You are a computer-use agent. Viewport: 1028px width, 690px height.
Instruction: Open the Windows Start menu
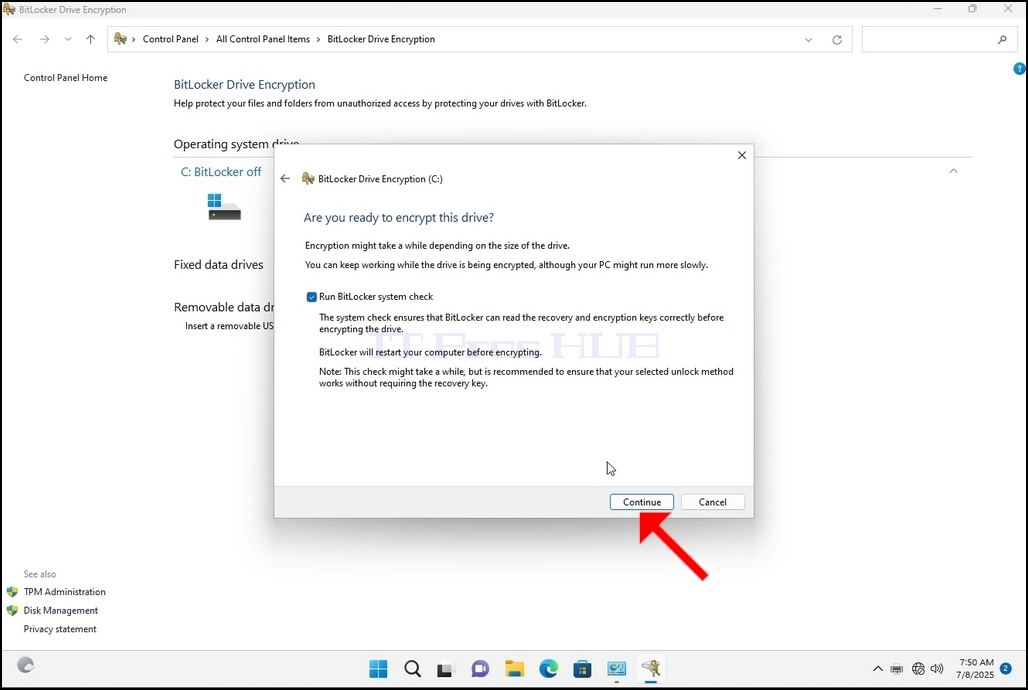(378, 669)
